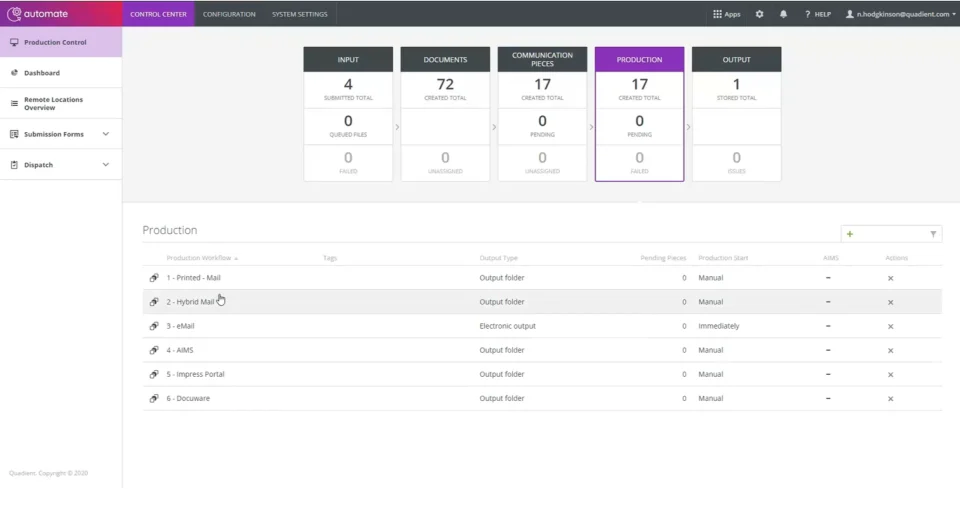Select the Input status card

click(x=348, y=114)
